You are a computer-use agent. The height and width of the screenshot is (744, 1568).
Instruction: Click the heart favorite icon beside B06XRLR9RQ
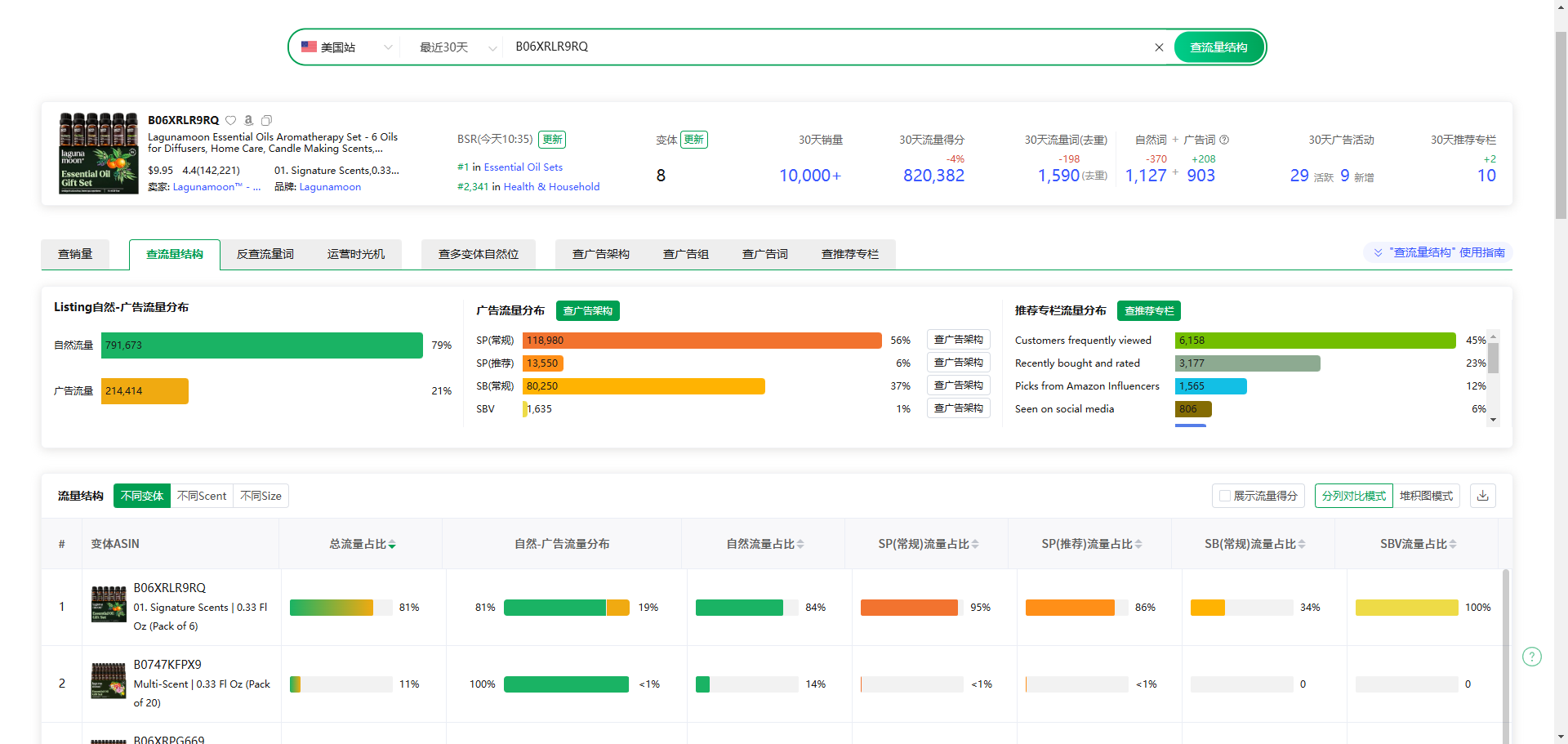point(231,120)
